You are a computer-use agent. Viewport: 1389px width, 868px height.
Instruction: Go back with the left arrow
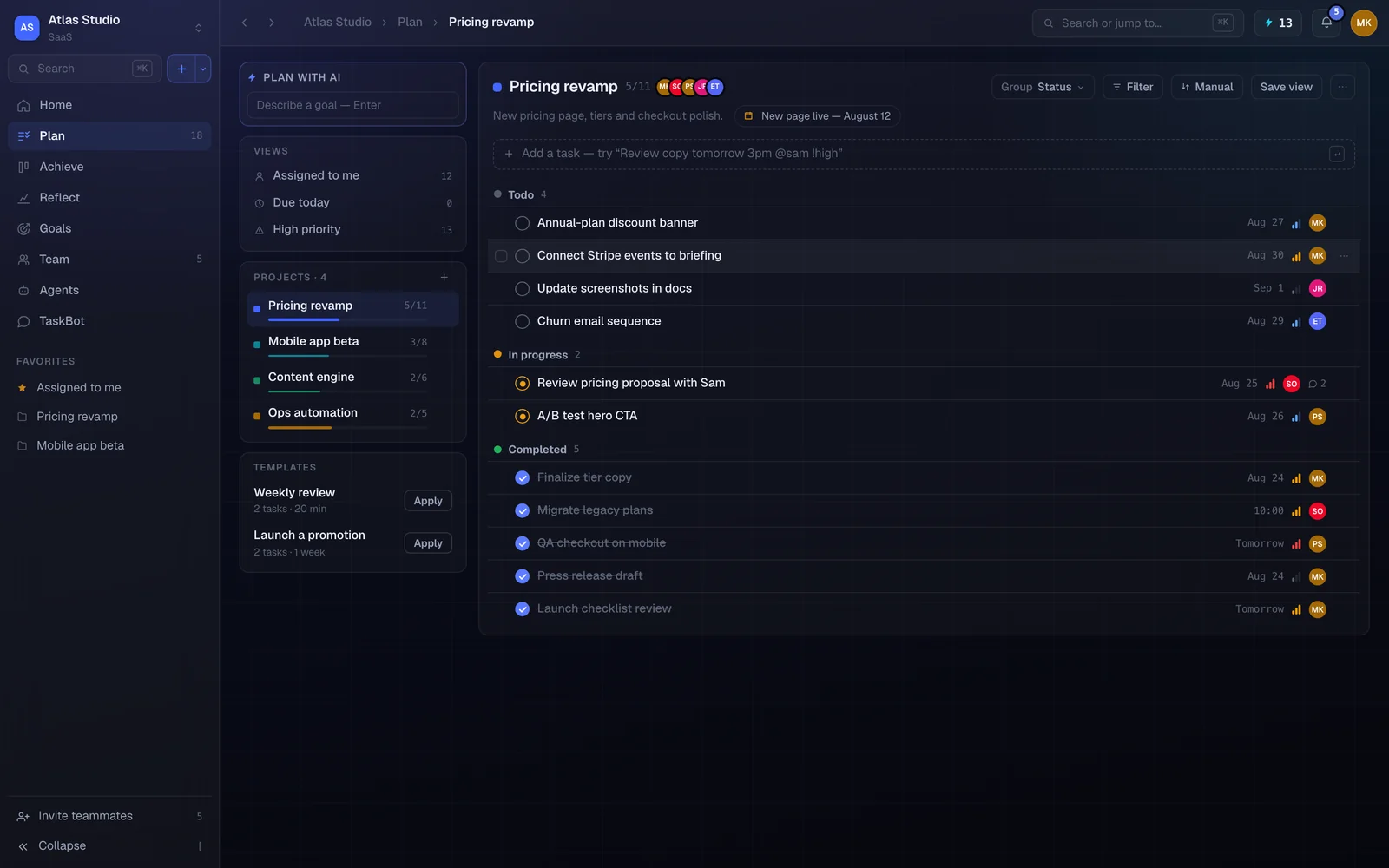[245, 23]
